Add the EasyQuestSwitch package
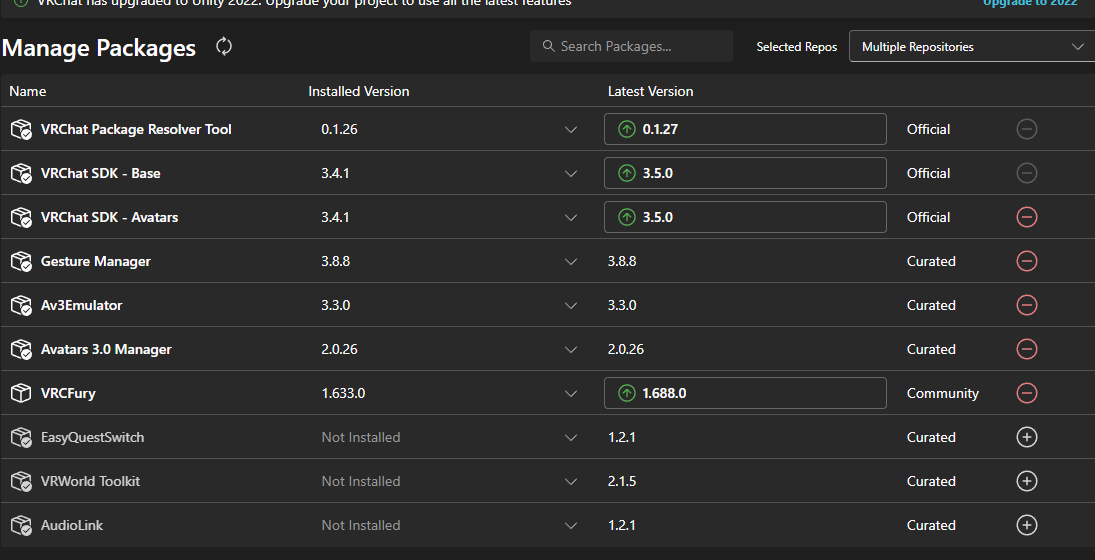 pos(1026,437)
